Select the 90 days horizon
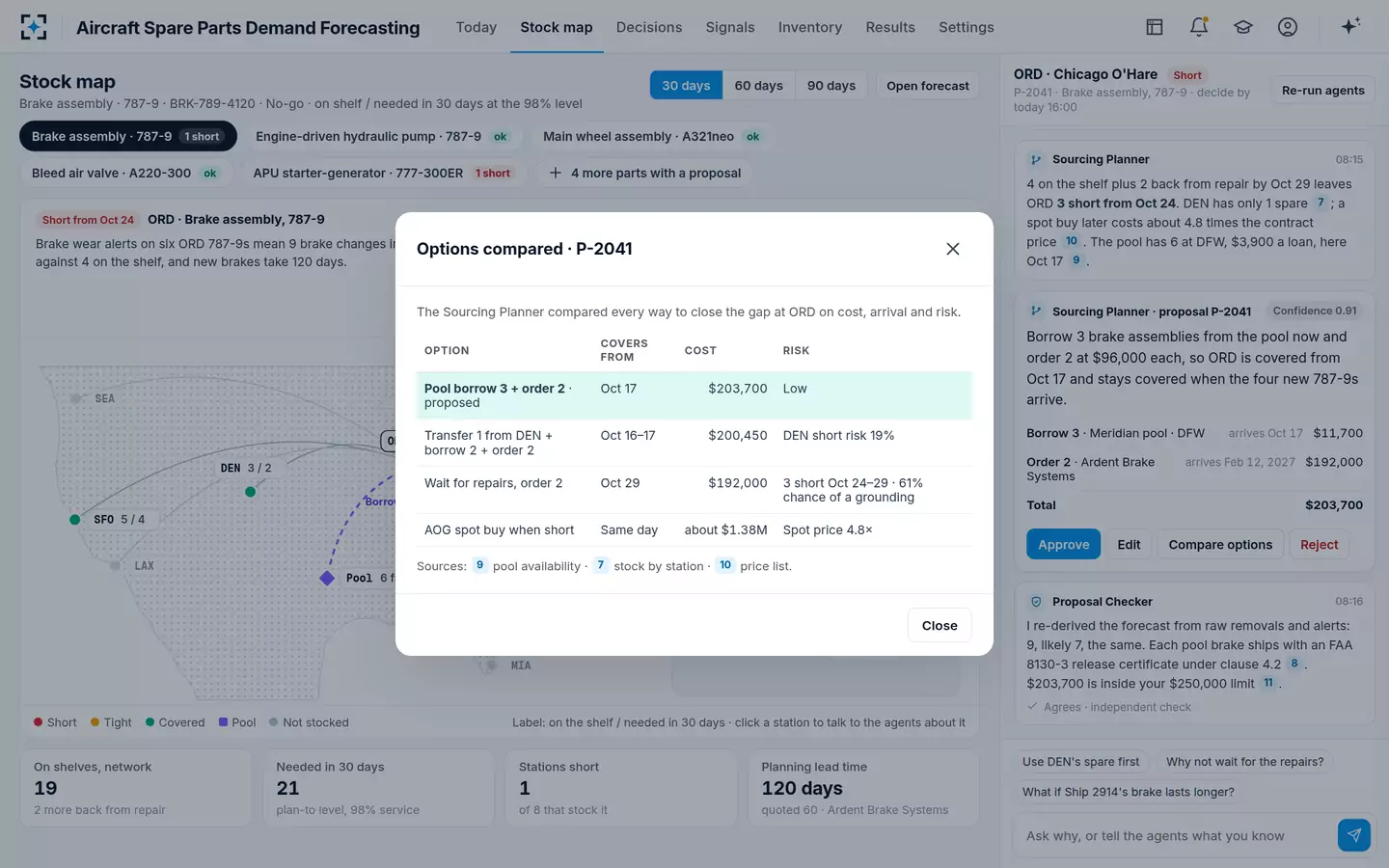Viewport: 1389px width, 868px height. click(x=831, y=86)
